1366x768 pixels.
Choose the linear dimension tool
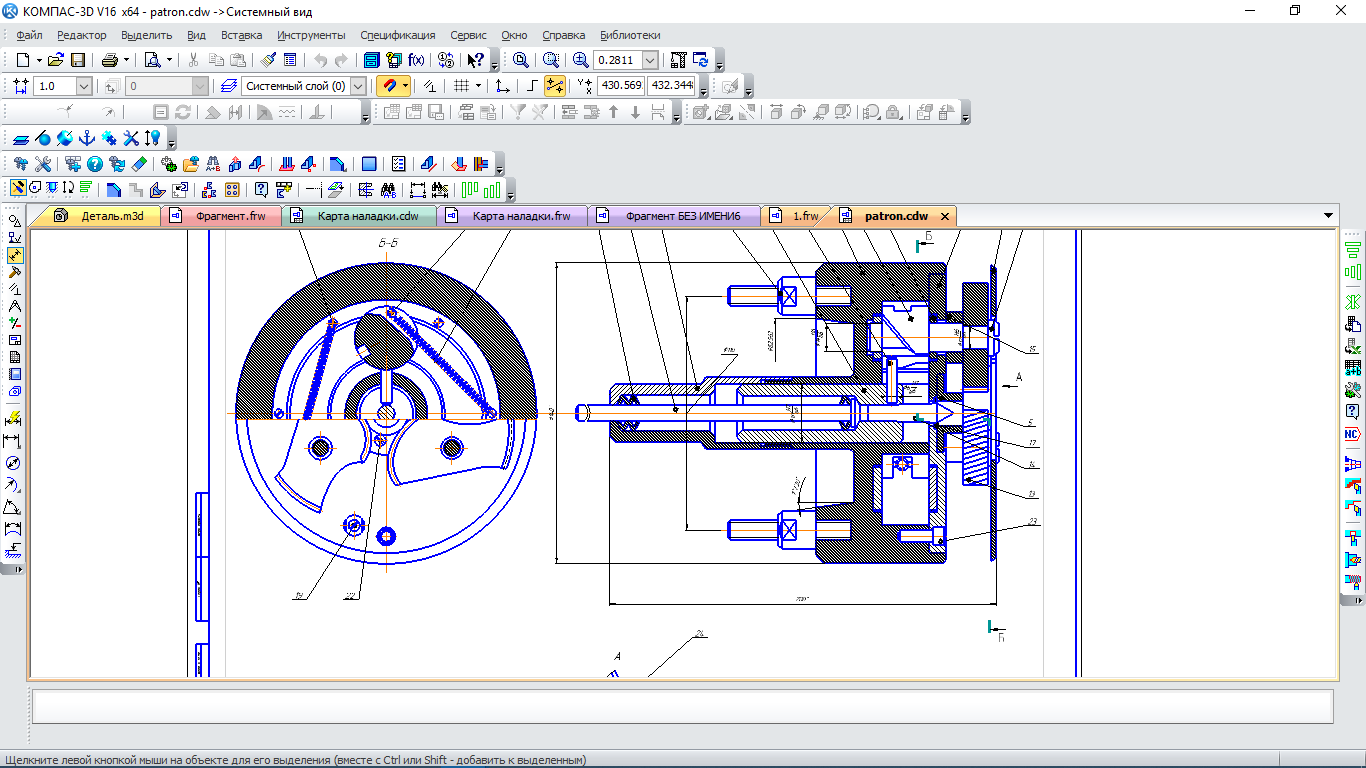(x=14, y=441)
